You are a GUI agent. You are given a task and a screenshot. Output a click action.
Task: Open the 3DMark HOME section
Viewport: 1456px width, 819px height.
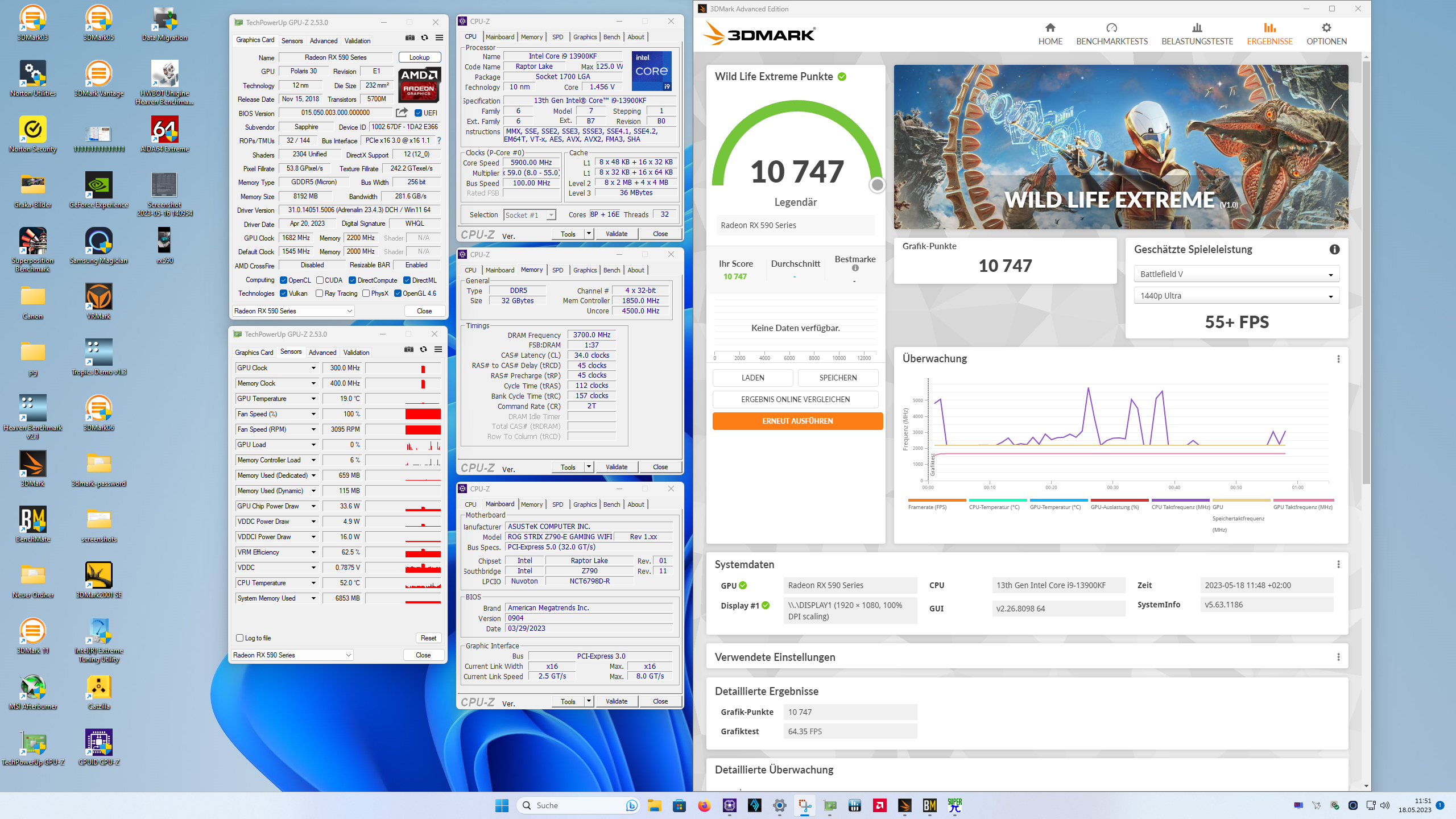point(1050,34)
